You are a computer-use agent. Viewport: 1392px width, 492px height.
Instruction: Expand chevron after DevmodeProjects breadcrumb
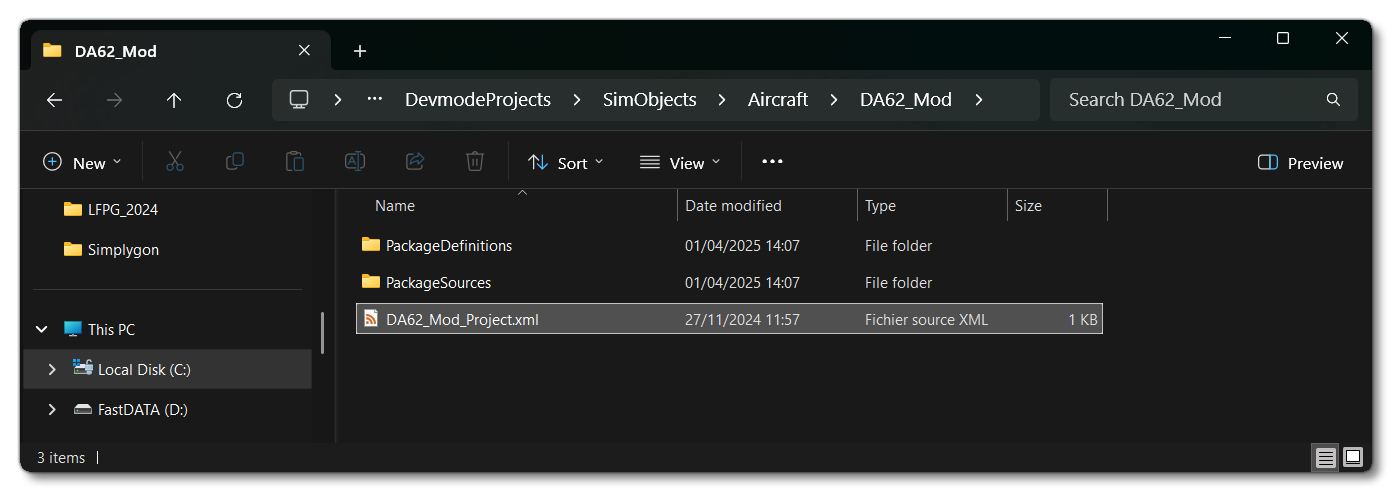coord(577,100)
